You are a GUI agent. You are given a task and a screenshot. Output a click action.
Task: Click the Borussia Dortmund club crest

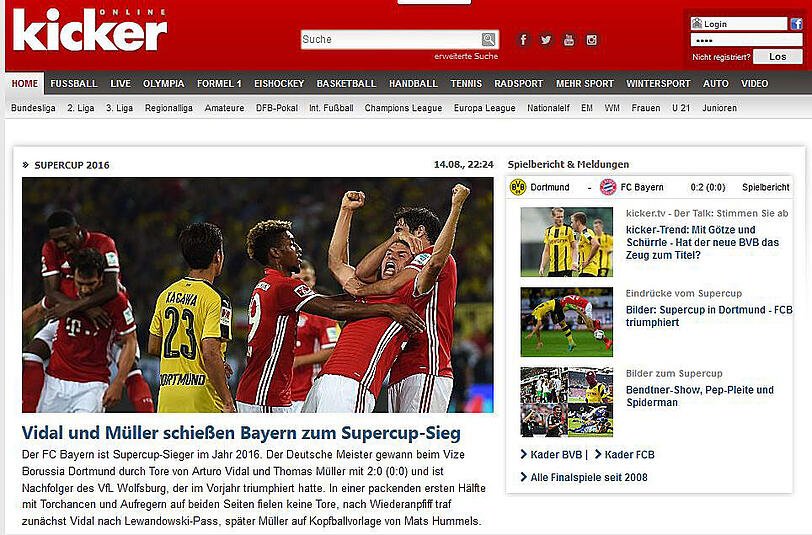[x=517, y=187]
